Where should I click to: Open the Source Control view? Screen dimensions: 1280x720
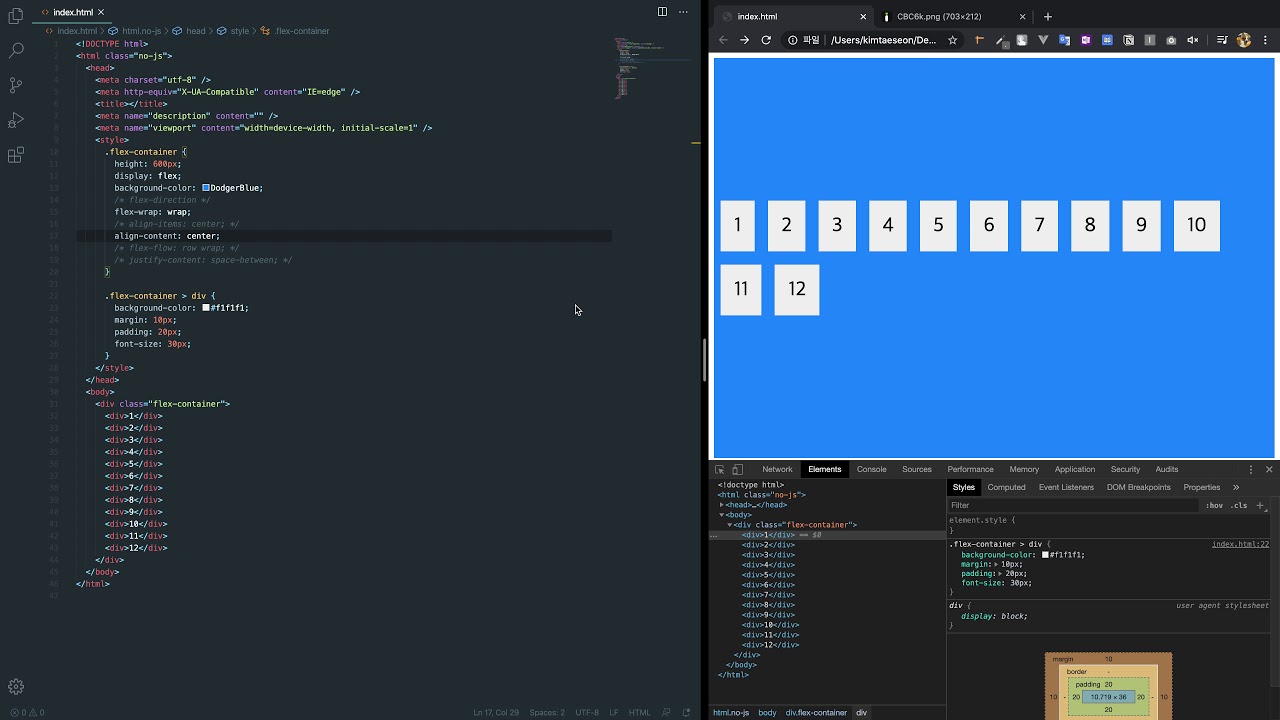click(16, 85)
